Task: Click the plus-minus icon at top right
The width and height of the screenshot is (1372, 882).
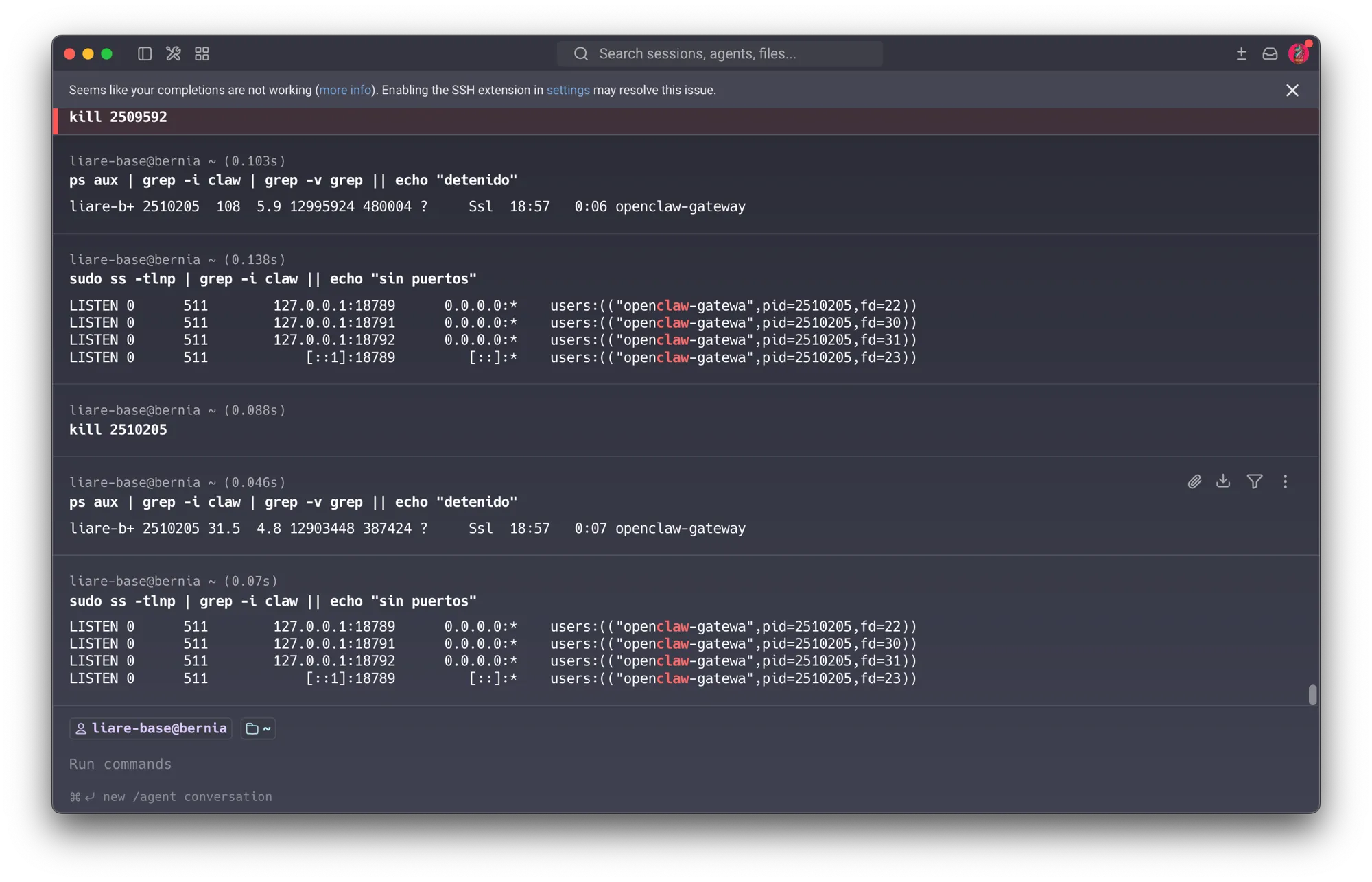Action: point(1241,53)
